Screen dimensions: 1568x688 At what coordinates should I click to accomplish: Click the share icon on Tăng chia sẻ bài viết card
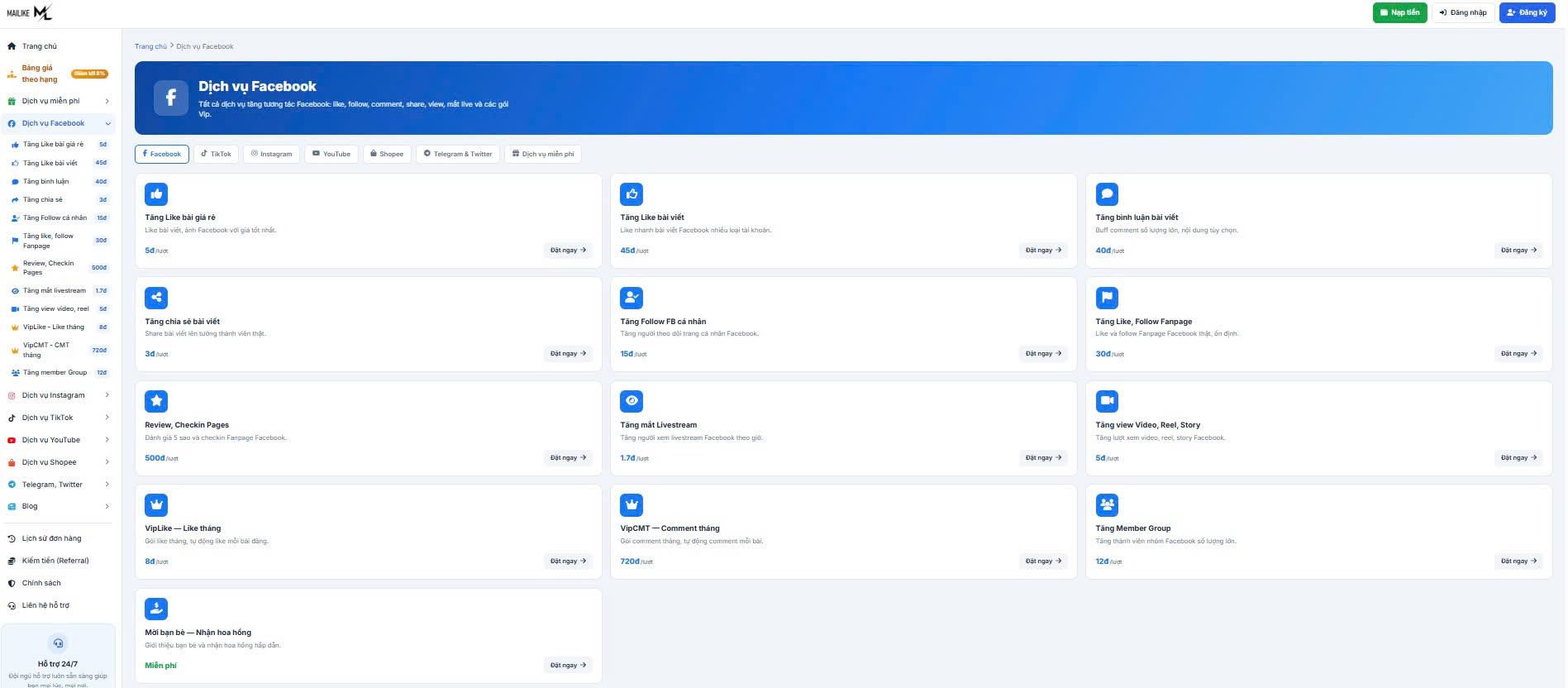156,298
